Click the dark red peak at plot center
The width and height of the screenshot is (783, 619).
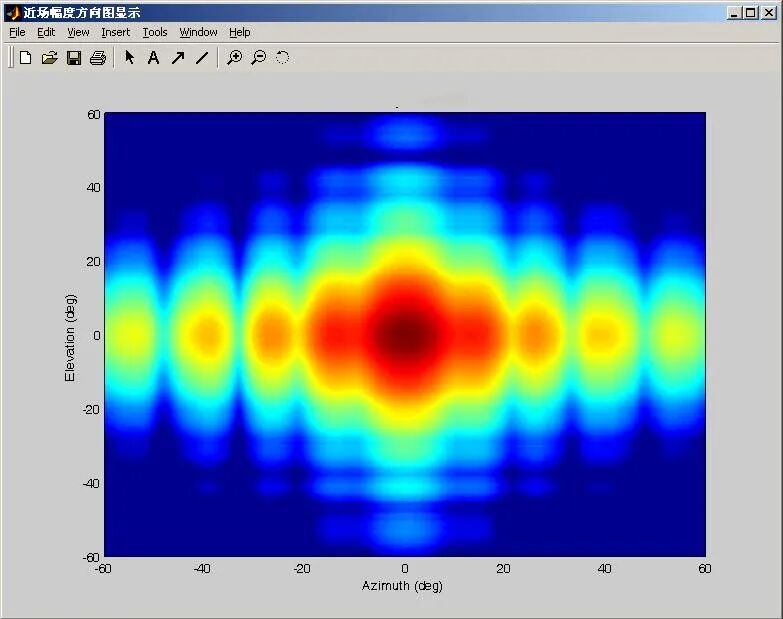(405, 335)
